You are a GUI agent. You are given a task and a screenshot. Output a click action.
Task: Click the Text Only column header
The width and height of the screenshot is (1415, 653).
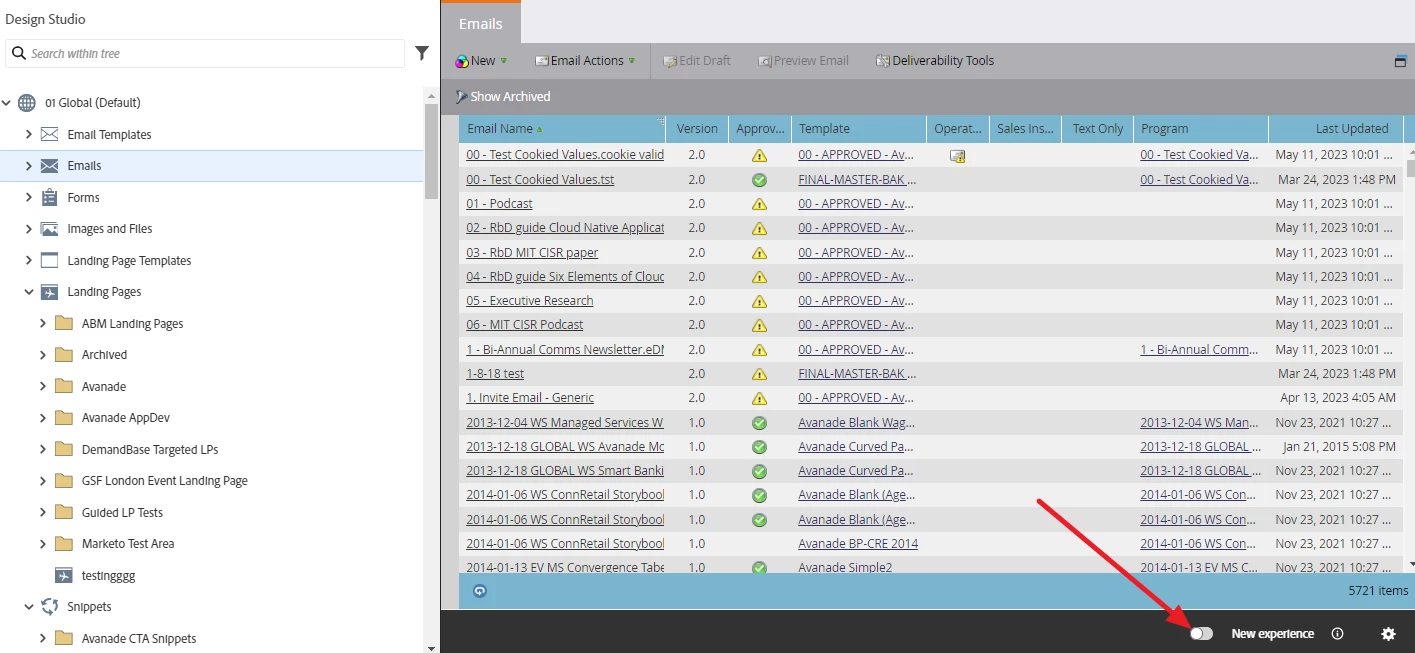tap(1097, 129)
